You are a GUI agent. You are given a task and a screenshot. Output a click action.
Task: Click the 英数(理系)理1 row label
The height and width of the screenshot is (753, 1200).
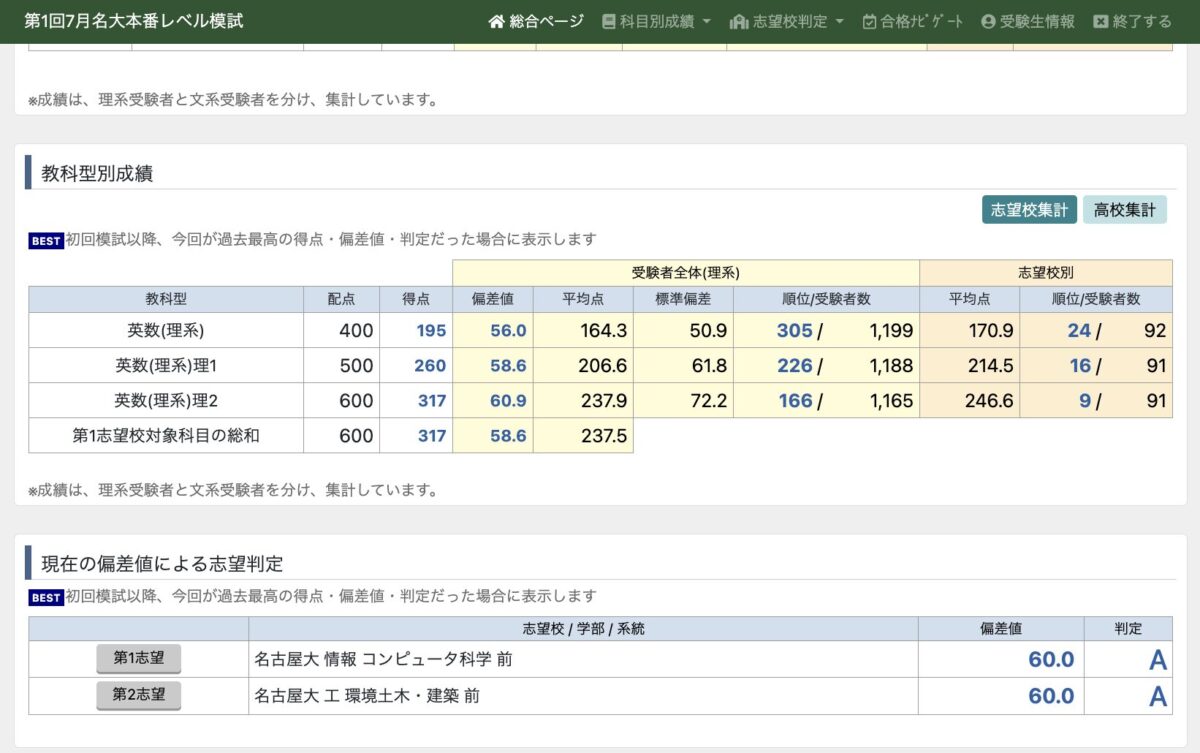(x=166, y=365)
